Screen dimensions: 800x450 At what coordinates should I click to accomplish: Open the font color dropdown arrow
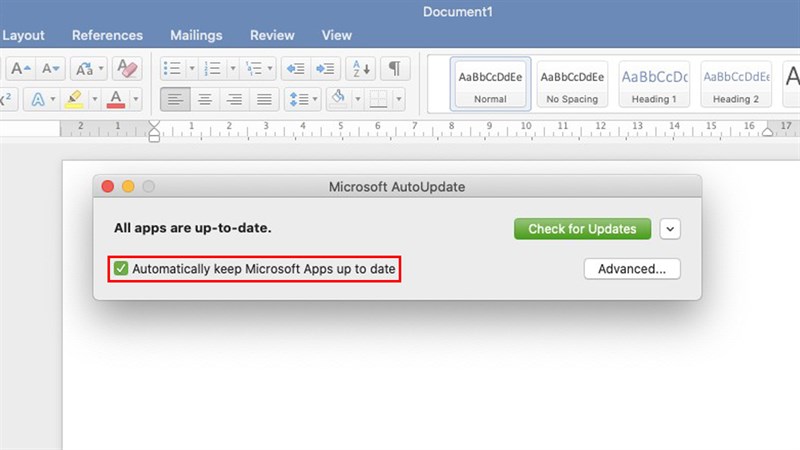(x=136, y=99)
